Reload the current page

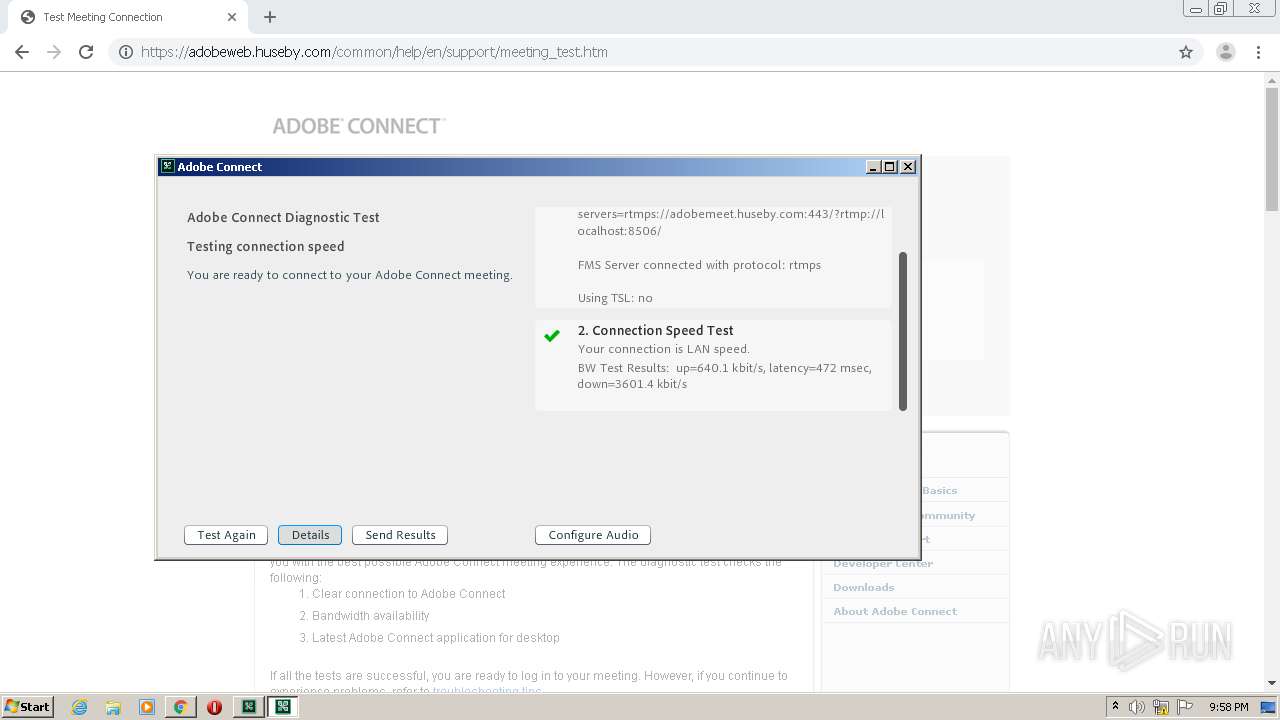tap(86, 52)
